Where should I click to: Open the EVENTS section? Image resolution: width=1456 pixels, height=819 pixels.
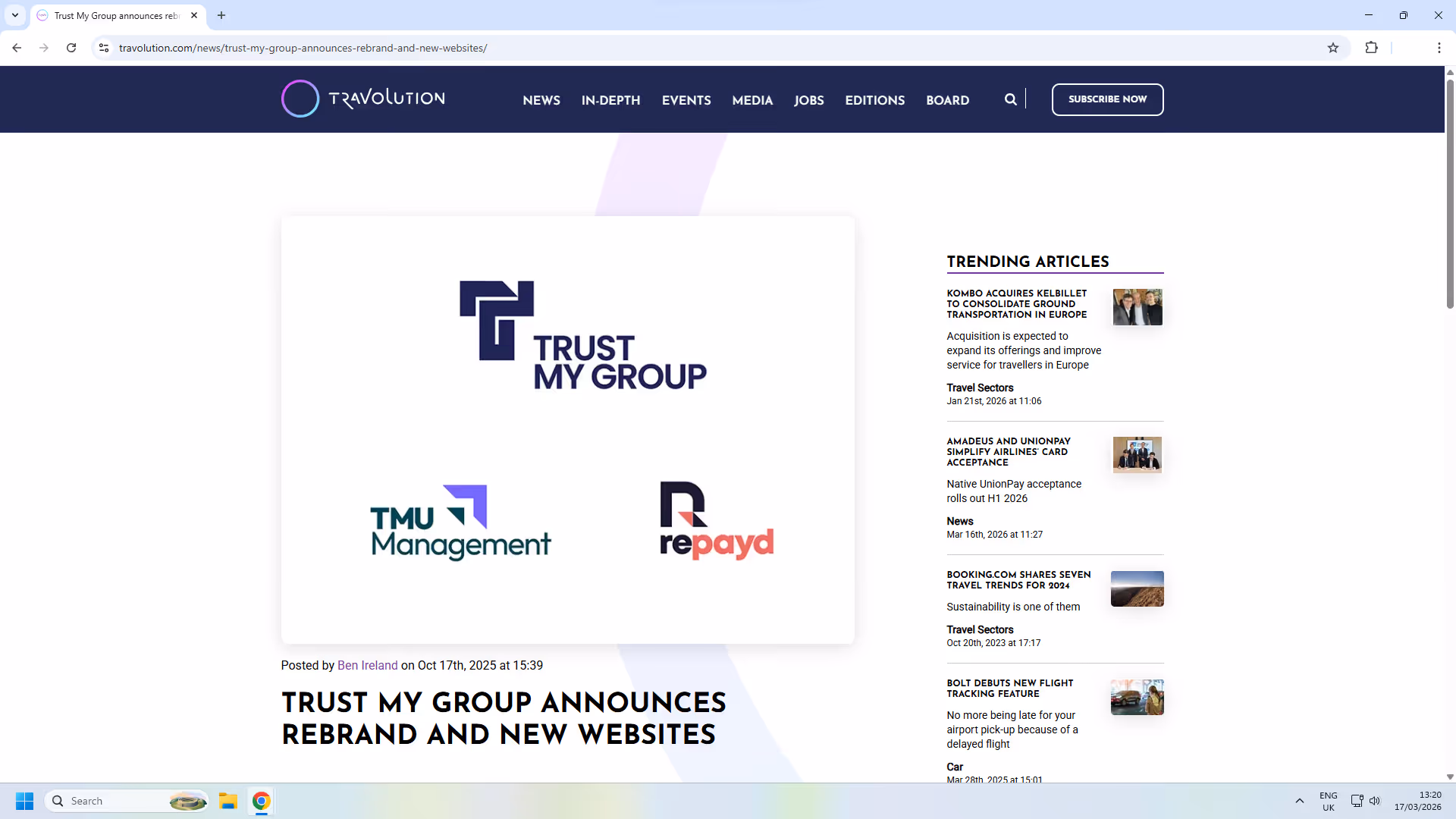(686, 100)
